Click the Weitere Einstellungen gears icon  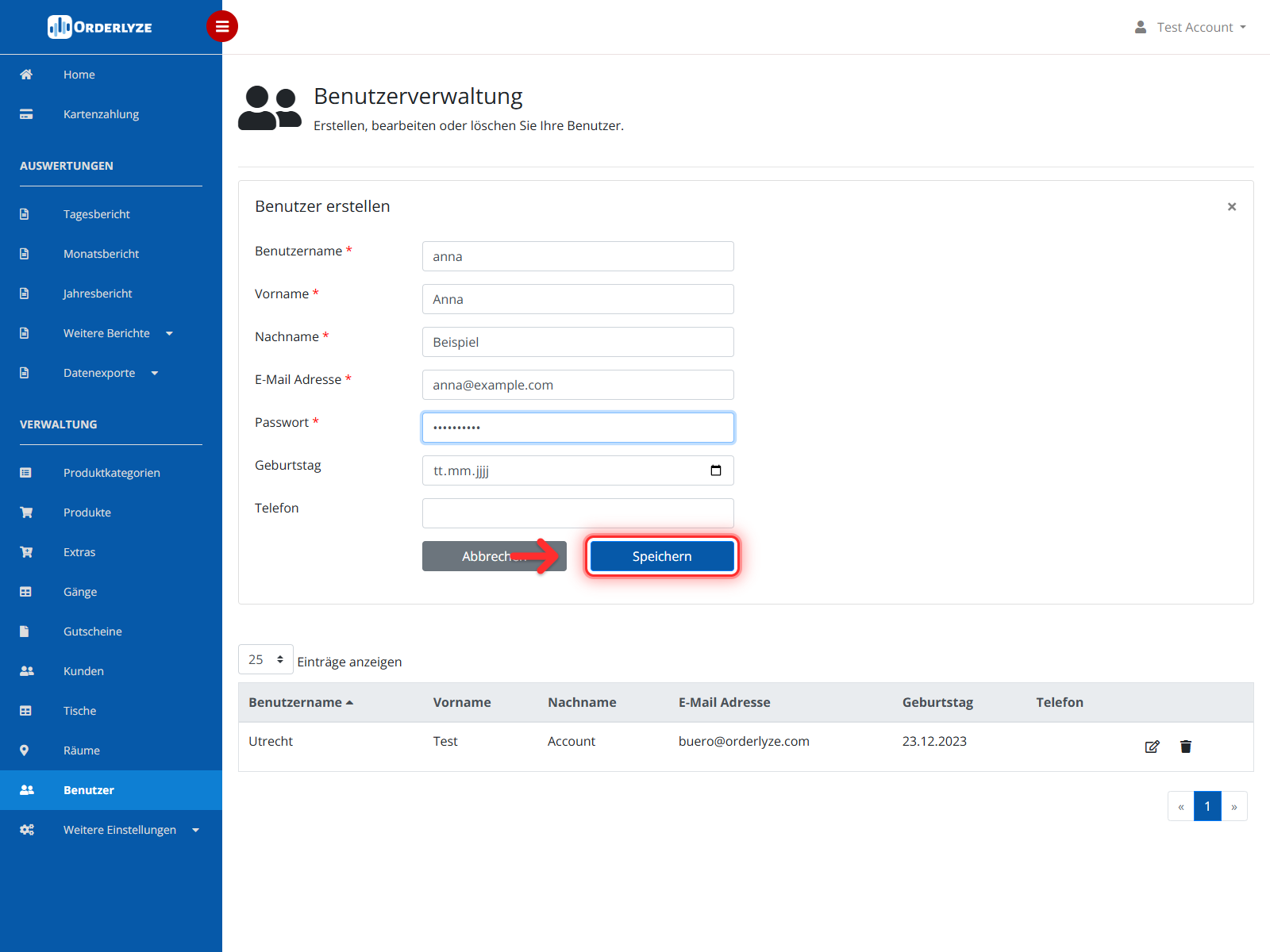pos(27,830)
